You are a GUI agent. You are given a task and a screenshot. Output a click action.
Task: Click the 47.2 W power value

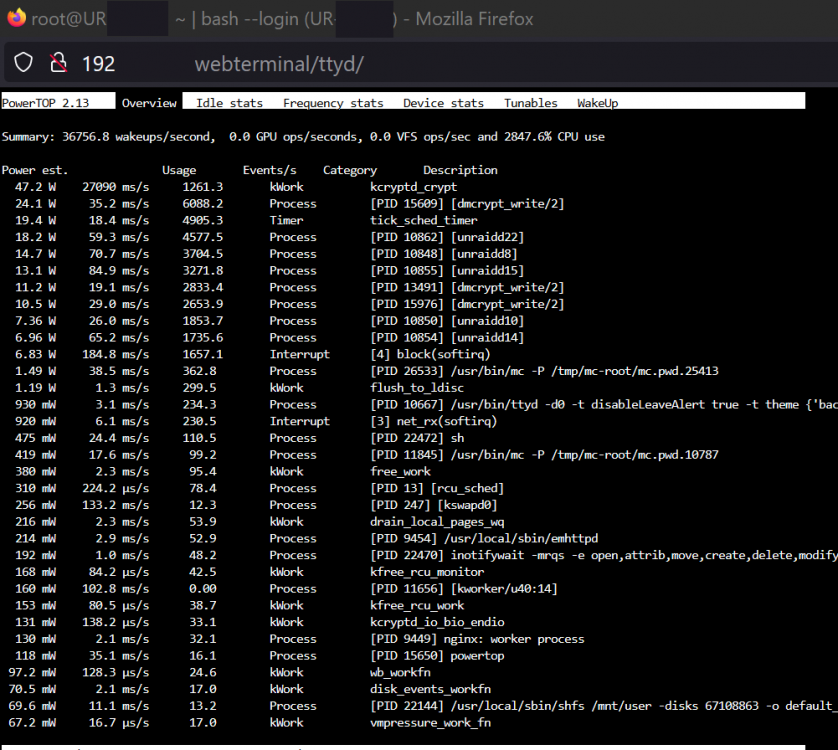click(x=35, y=187)
